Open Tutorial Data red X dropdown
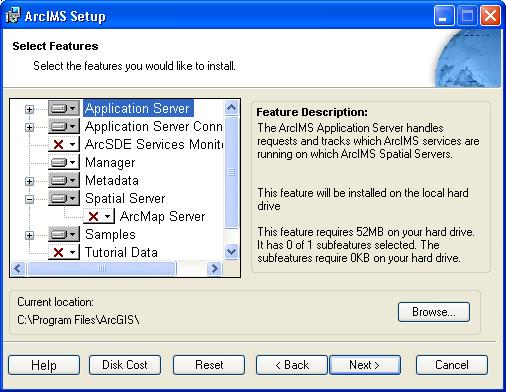This screenshot has height=392, width=506. [64, 252]
